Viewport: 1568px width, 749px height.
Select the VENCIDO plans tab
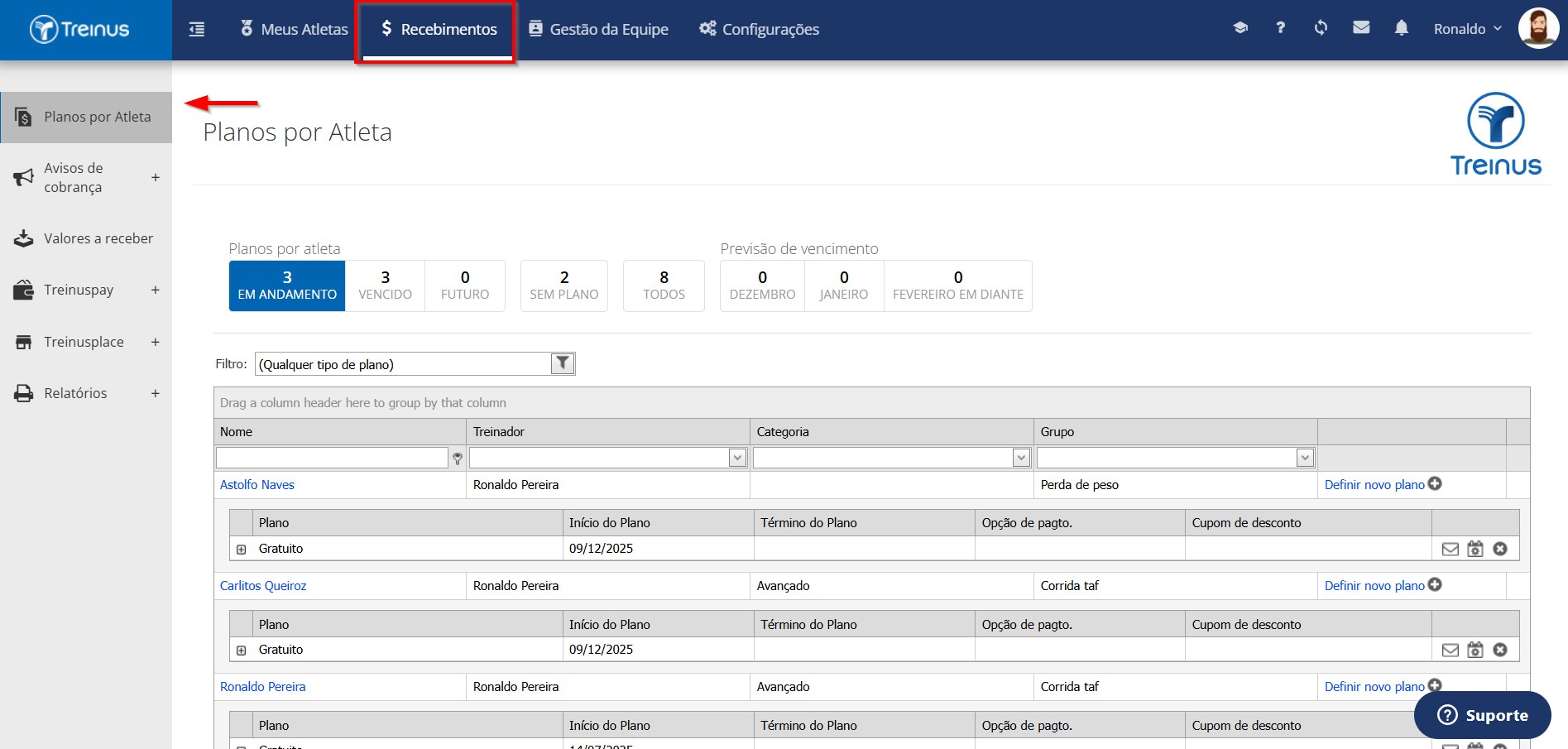pos(385,286)
